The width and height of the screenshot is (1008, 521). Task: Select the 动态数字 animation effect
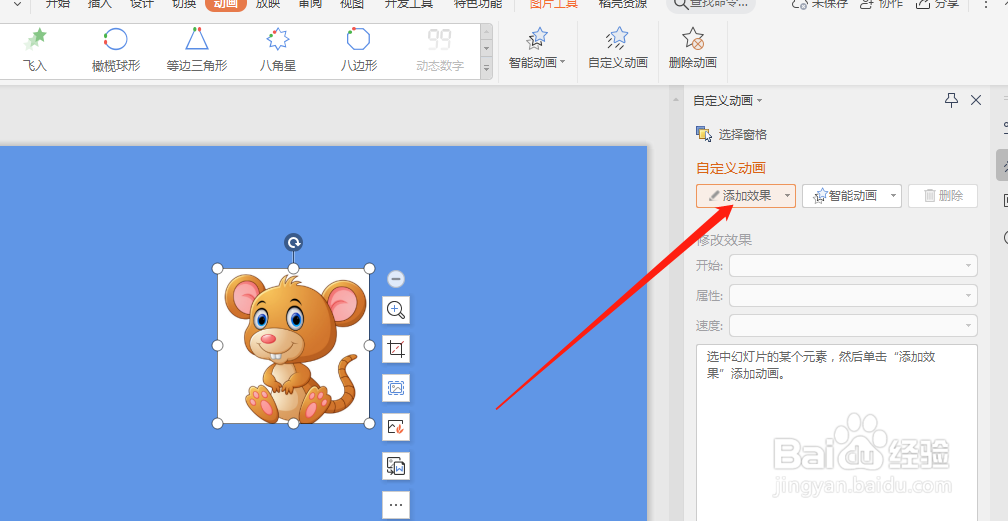[x=440, y=50]
